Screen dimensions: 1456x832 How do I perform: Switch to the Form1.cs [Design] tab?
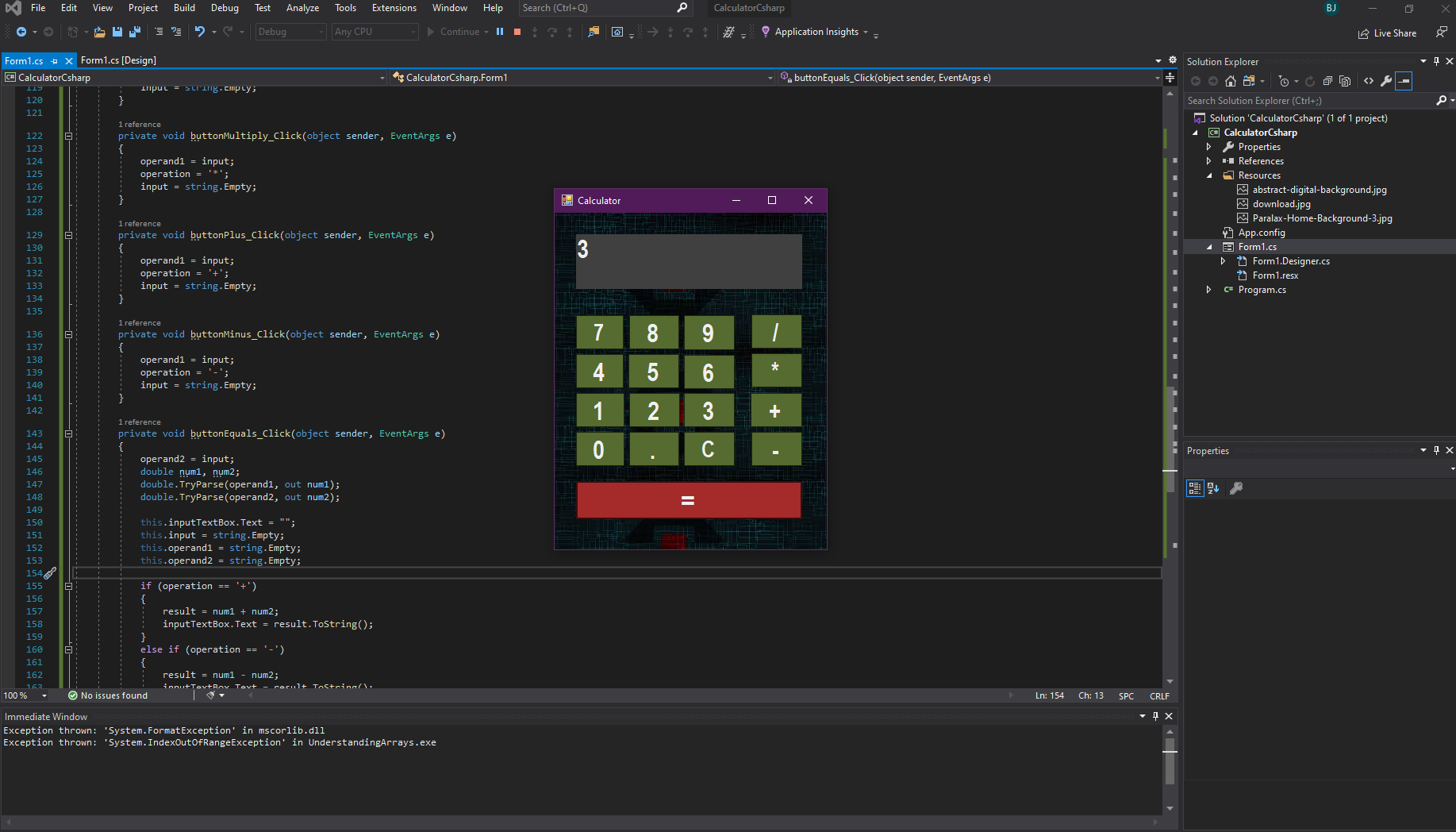coord(119,60)
